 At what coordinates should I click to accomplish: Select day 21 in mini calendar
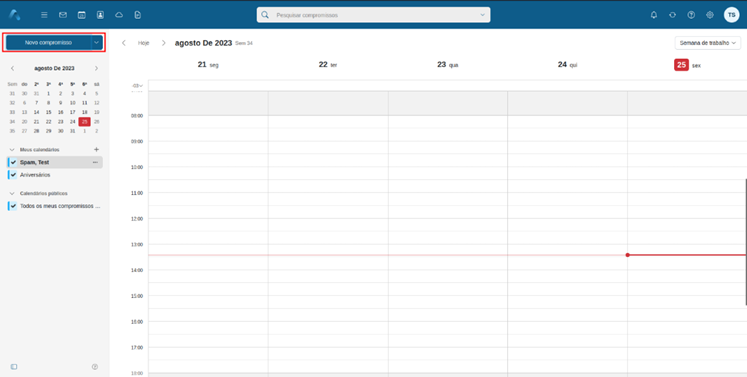36,122
